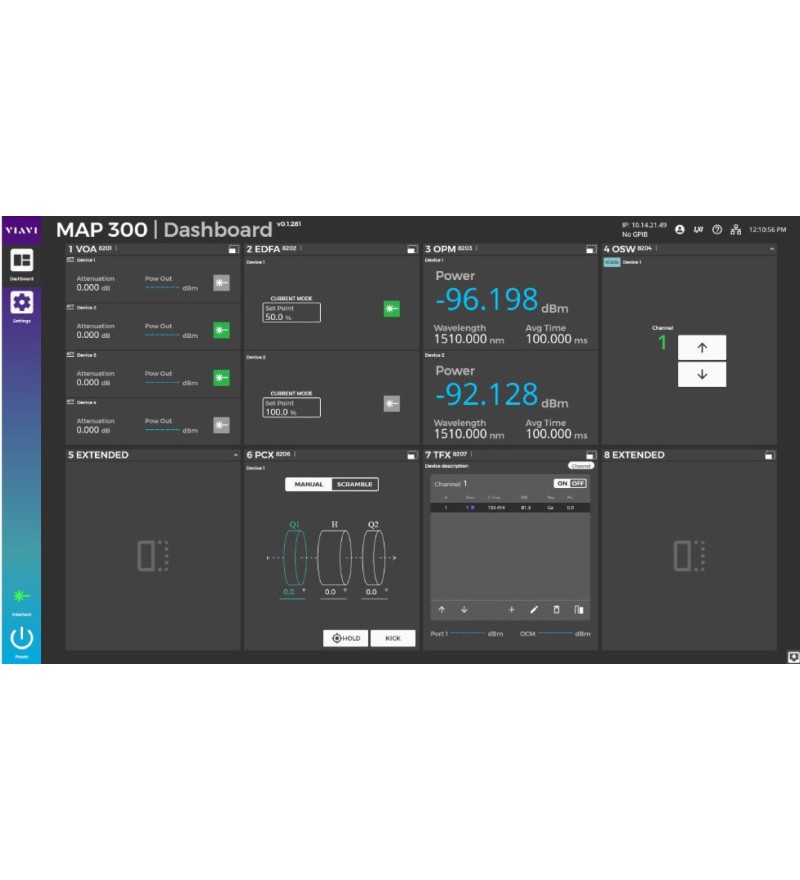Delete TFX channel with trash icon
The image size is (800, 880).
[556, 609]
